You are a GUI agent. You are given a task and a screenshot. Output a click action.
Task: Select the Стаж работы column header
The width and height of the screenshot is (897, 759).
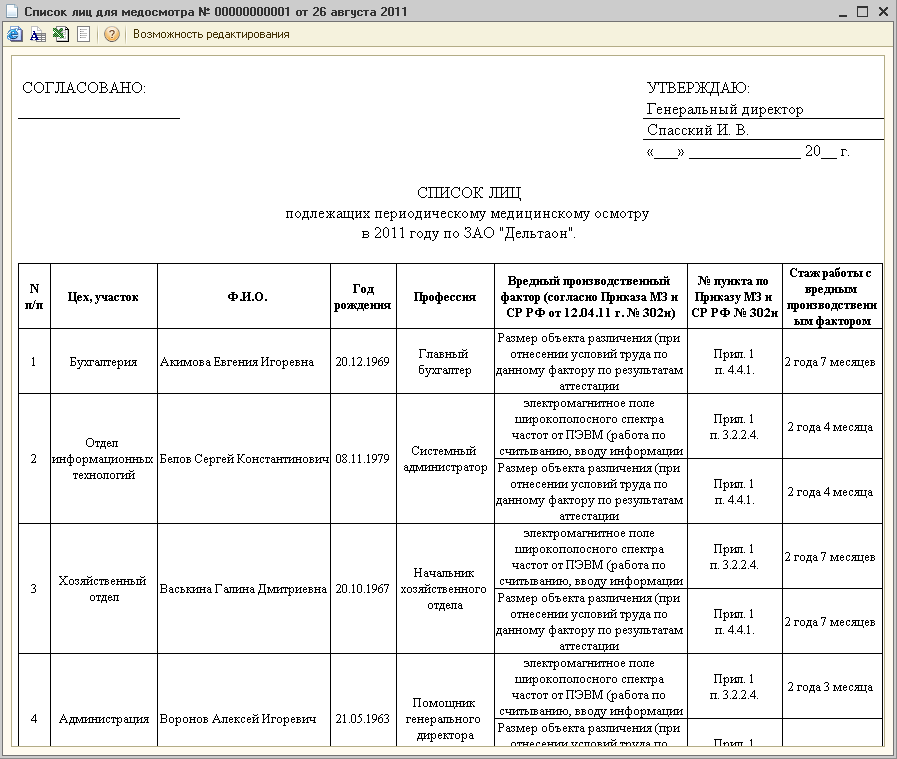click(x=832, y=296)
